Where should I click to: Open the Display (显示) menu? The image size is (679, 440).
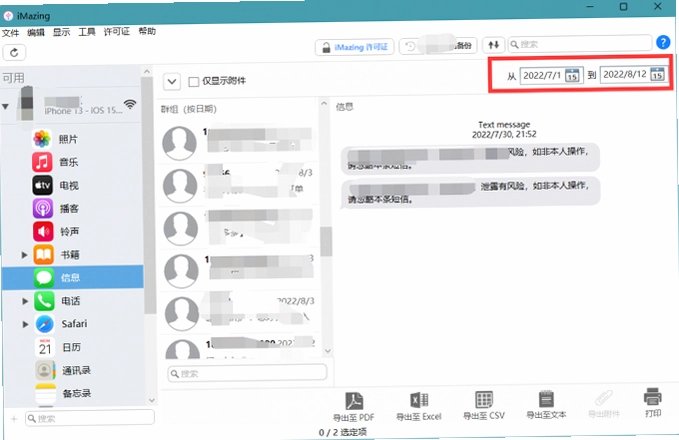[61, 32]
